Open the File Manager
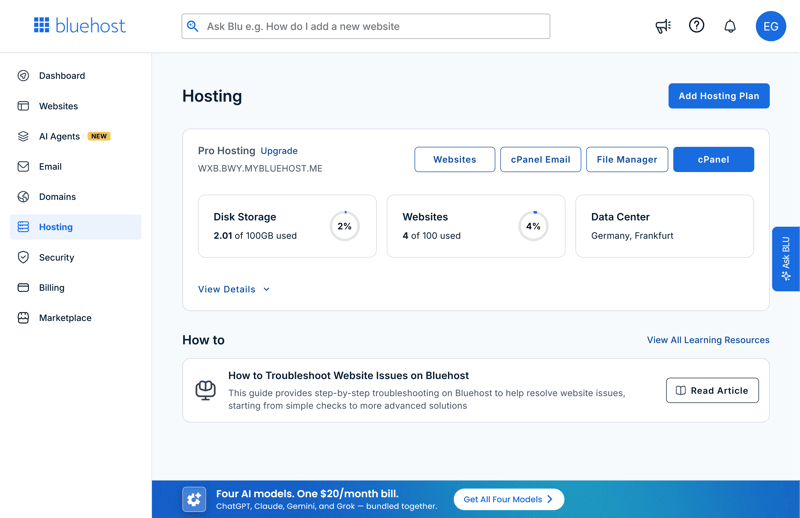Image resolution: width=800 pixels, height=518 pixels. (627, 159)
